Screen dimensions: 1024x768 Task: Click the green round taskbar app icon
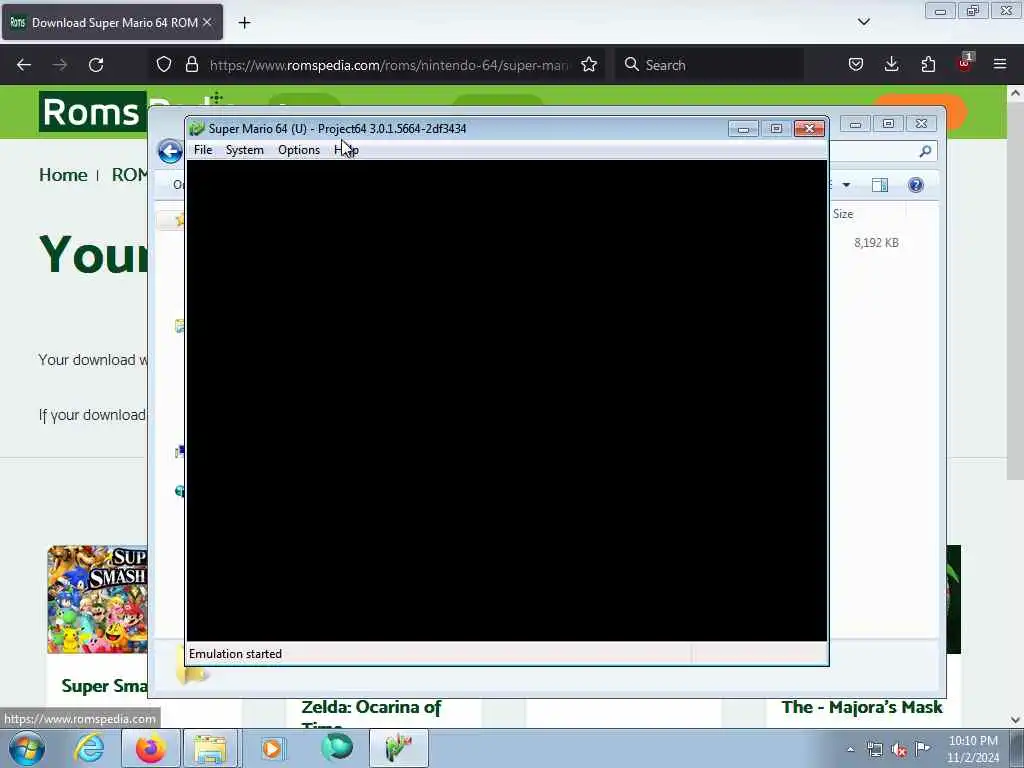(x=337, y=748)
